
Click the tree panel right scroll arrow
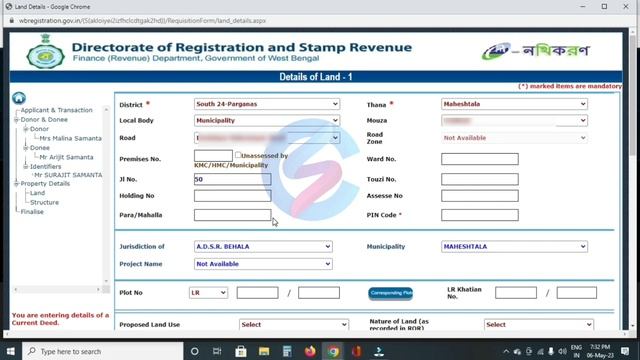(x=98, y=289)
